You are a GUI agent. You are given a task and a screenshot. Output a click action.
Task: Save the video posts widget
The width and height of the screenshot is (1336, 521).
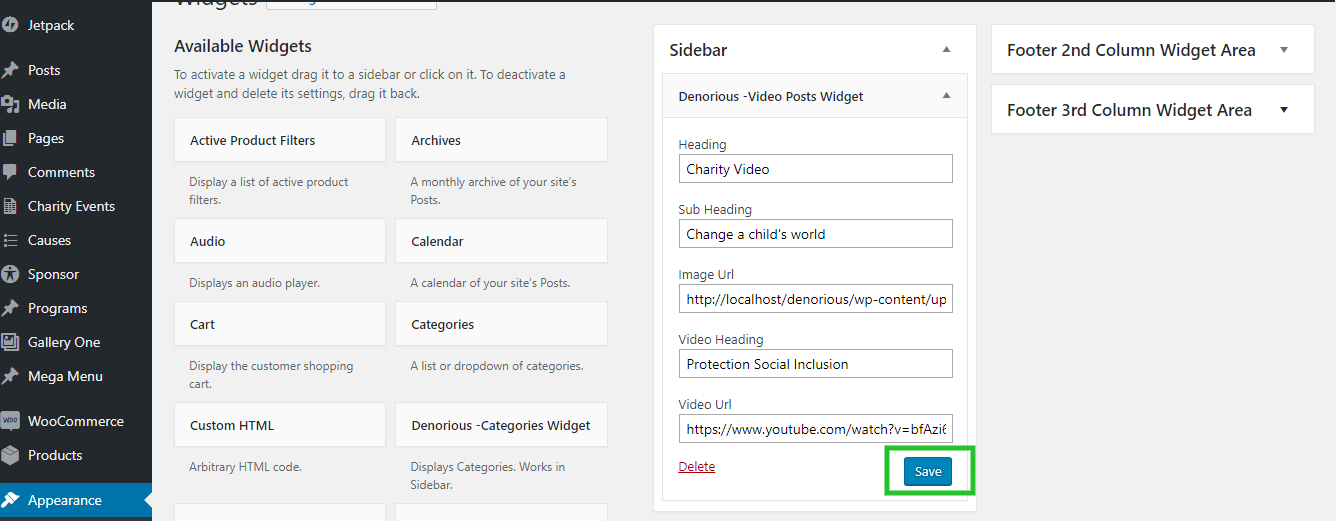(928, 472)
